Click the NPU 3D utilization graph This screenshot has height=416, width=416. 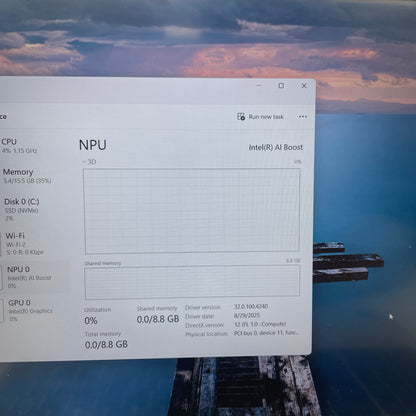tap(192, 211)
